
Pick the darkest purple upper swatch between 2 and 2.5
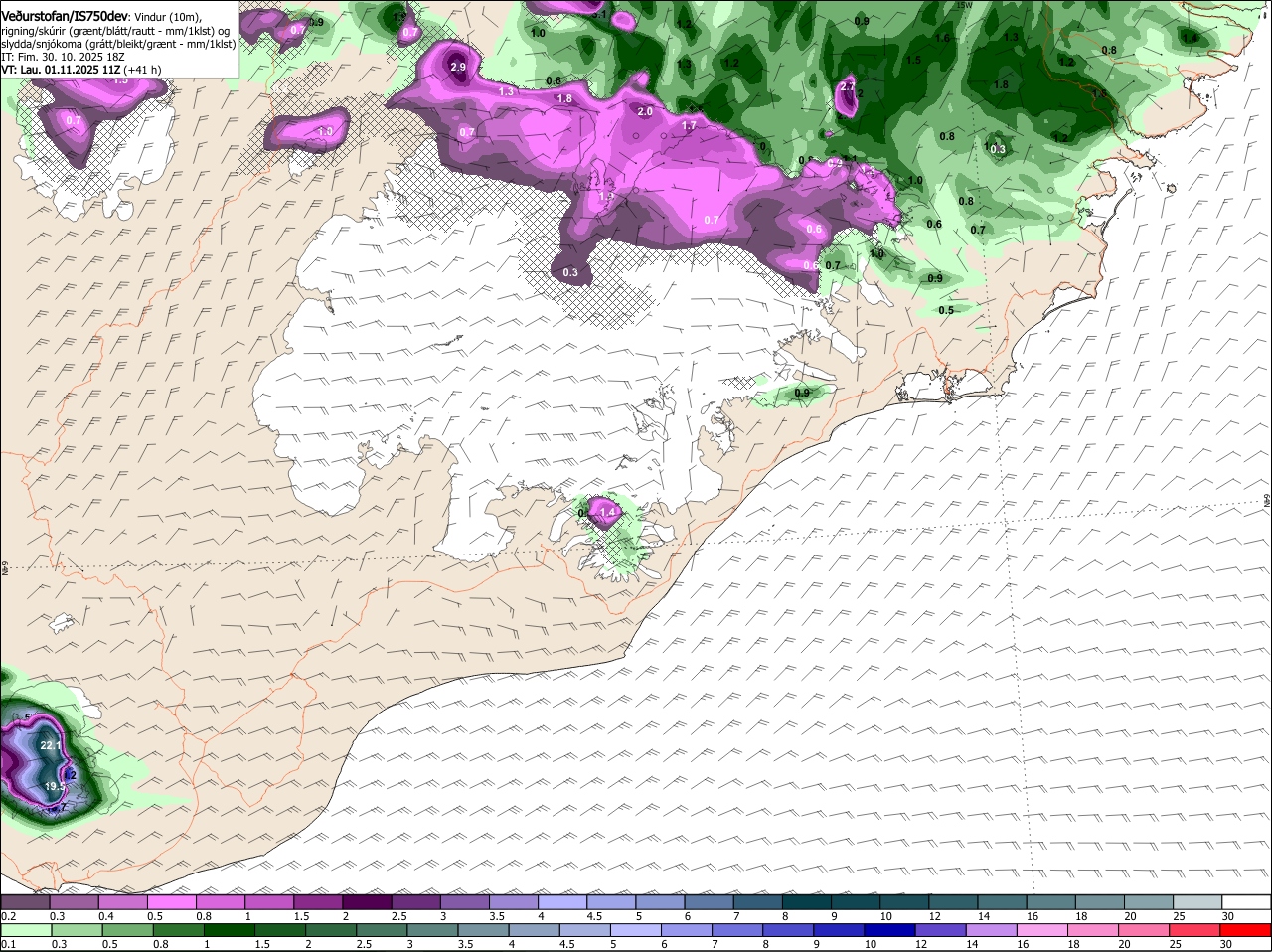click(369, 902)
